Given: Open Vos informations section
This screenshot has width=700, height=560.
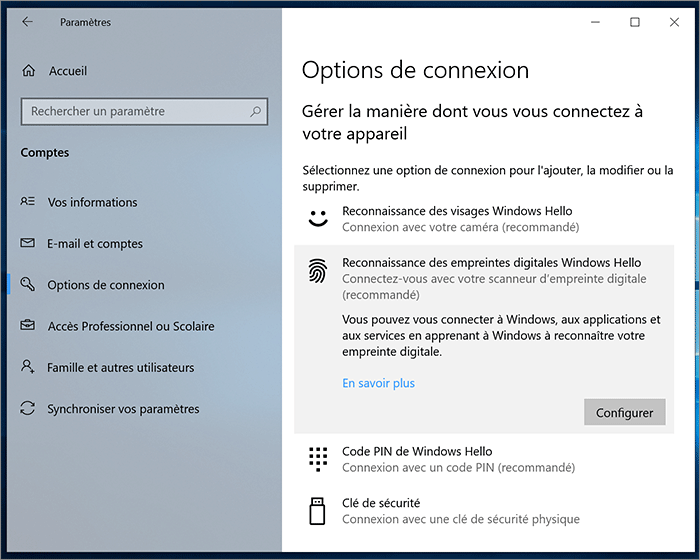Looking at the screenshot, I should (x=92, y=202).
